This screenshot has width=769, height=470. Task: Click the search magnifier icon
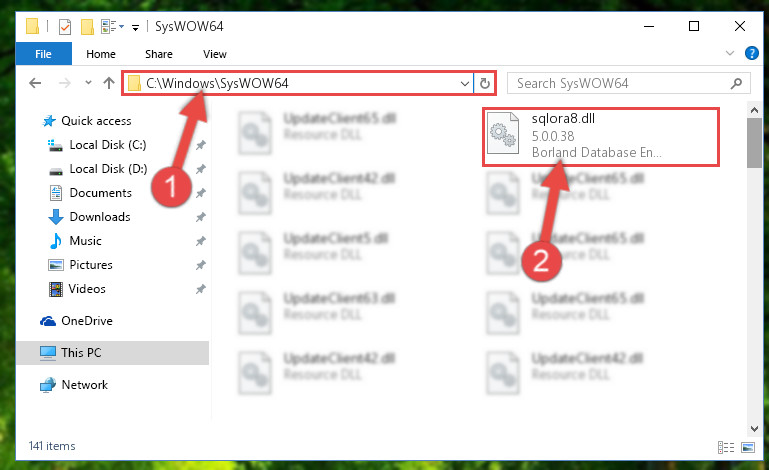coord(736,83)
